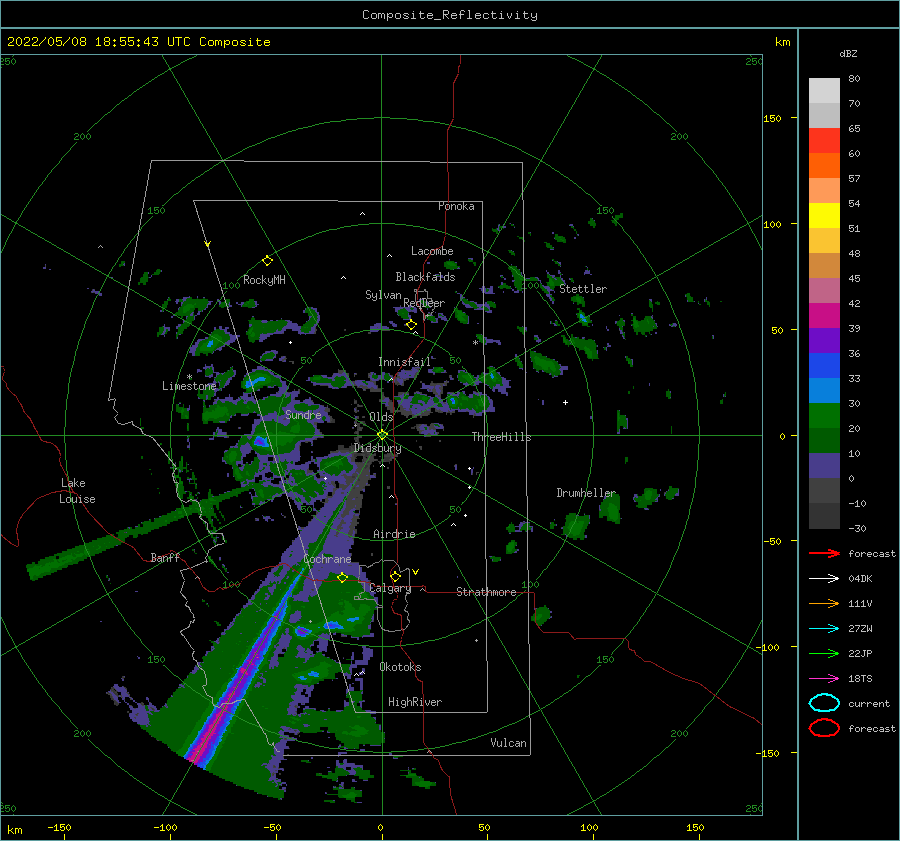Click the Blackfalds label

[x=425, y=277]
